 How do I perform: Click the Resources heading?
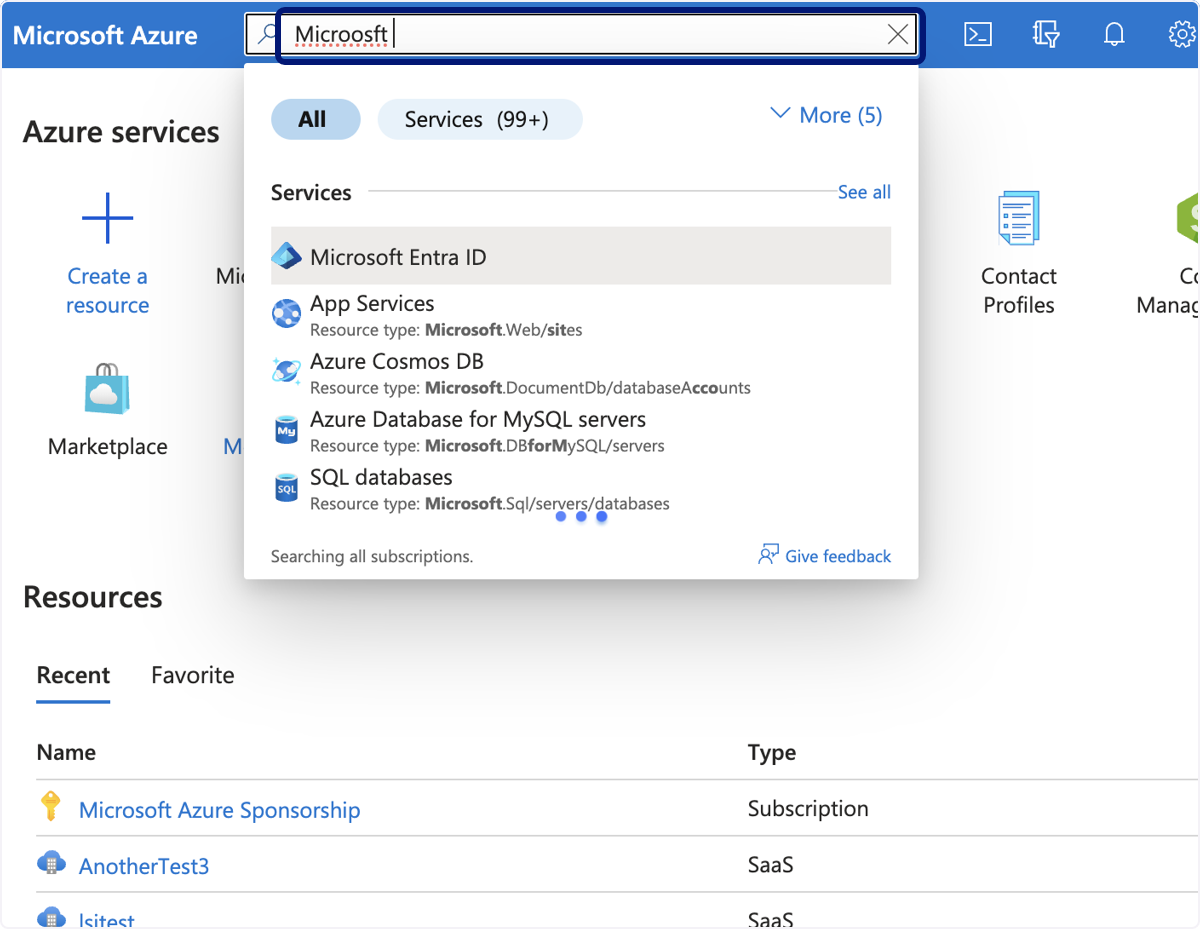click(x=92, y=597)
